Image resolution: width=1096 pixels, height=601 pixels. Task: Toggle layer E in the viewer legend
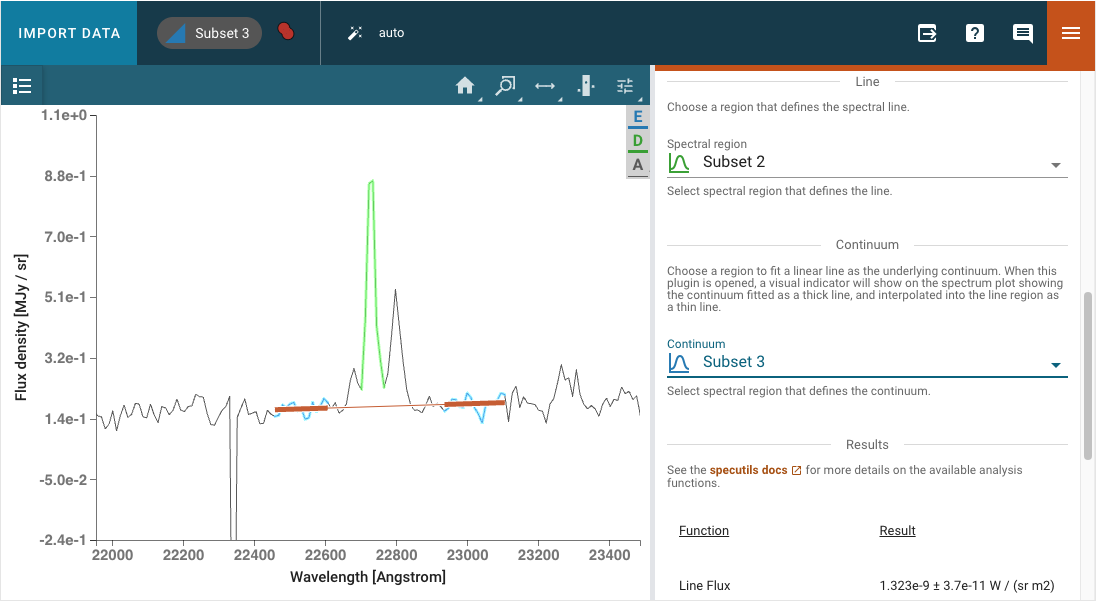637,117
